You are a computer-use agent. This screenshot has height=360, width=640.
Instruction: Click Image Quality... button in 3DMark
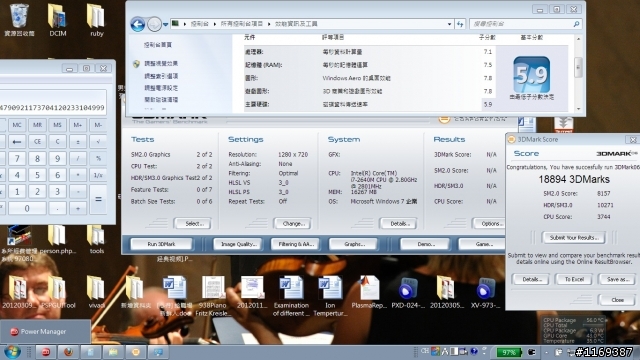[239, 244]
